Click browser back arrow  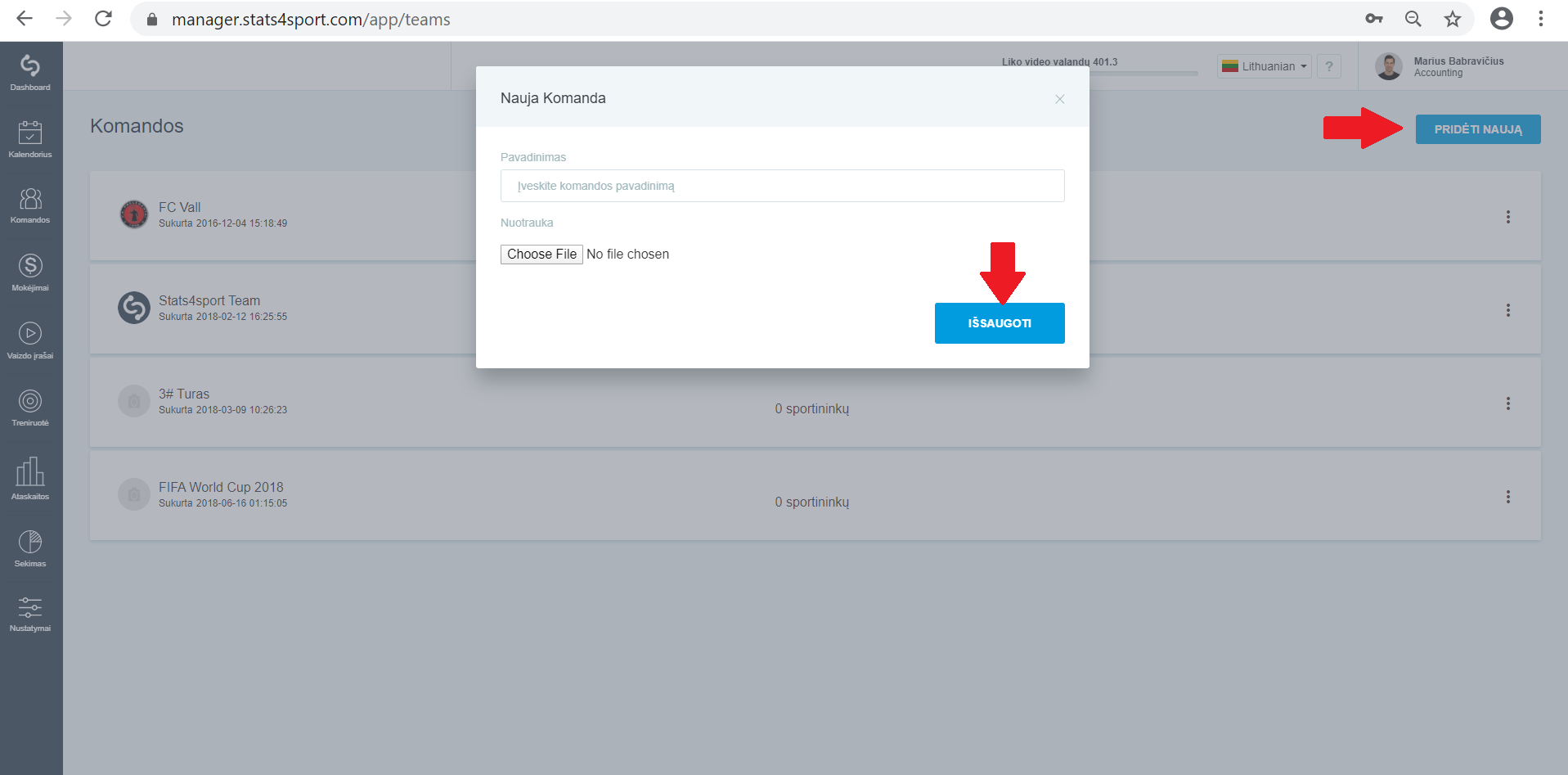coord(25,19)
